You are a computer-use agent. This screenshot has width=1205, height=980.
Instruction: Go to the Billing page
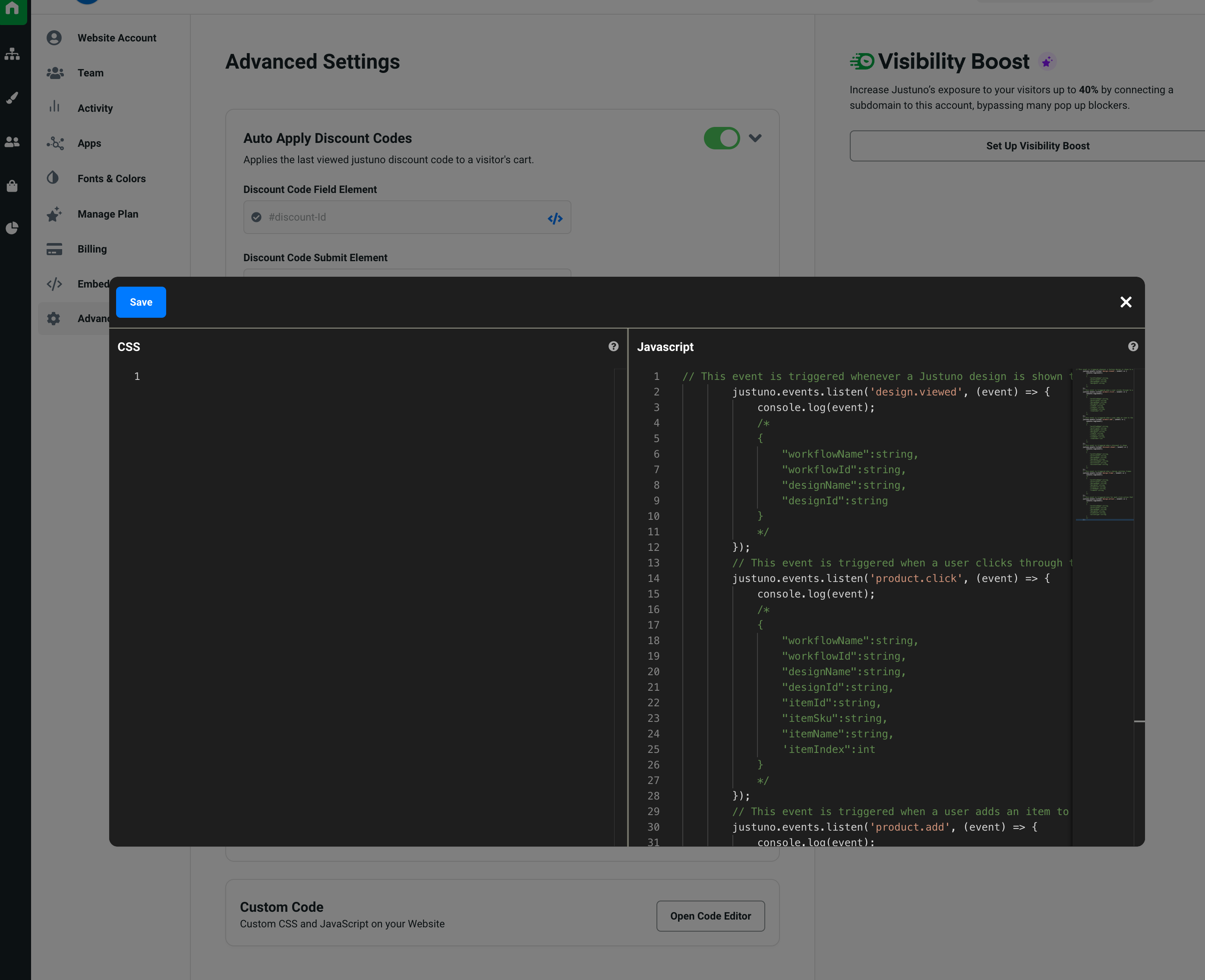[x=92, y=249]
